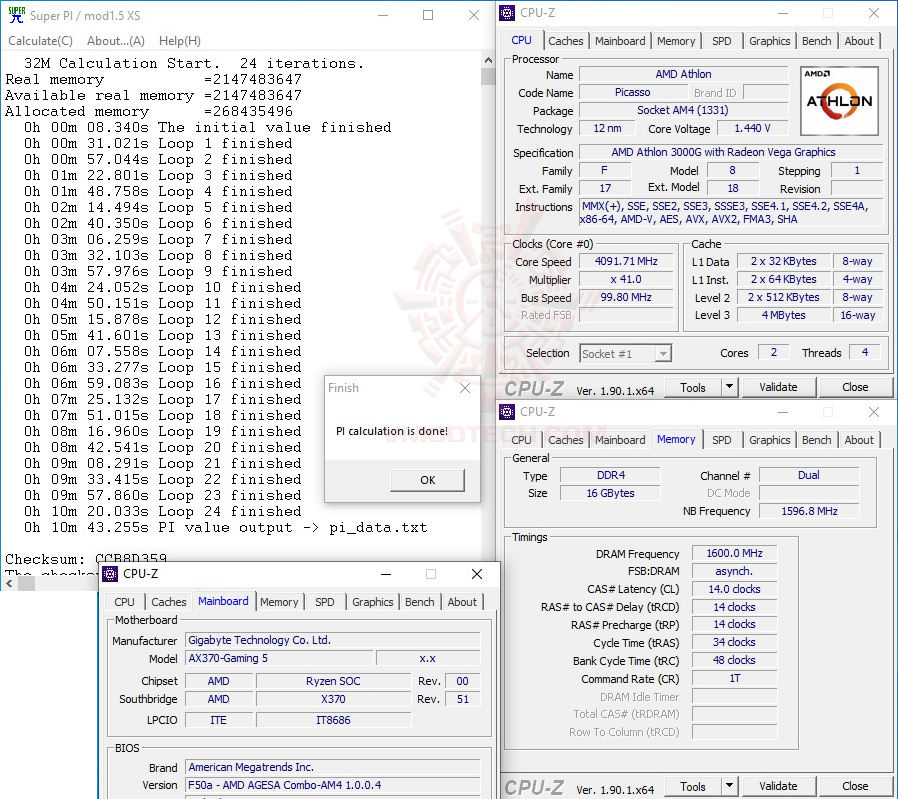This screenshot has height=799, width=898.
Task: Click motherboard model AX370-Gaming 5 field
Action: (x=279, y=658)
